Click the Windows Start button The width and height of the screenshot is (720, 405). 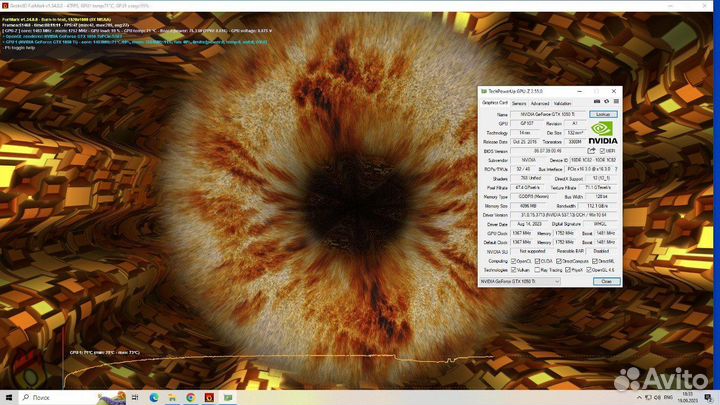coord(9,397)
